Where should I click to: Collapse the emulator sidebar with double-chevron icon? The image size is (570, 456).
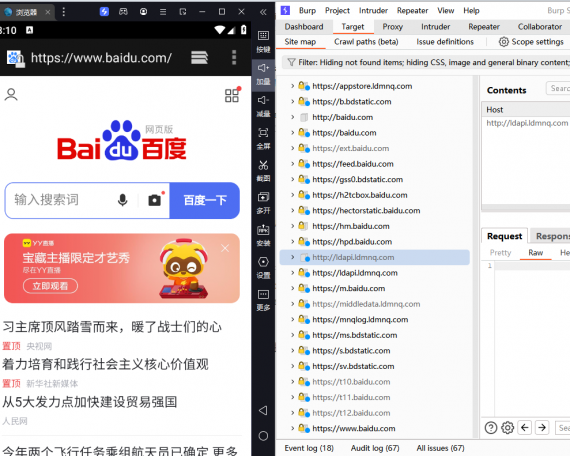(263, 12)
